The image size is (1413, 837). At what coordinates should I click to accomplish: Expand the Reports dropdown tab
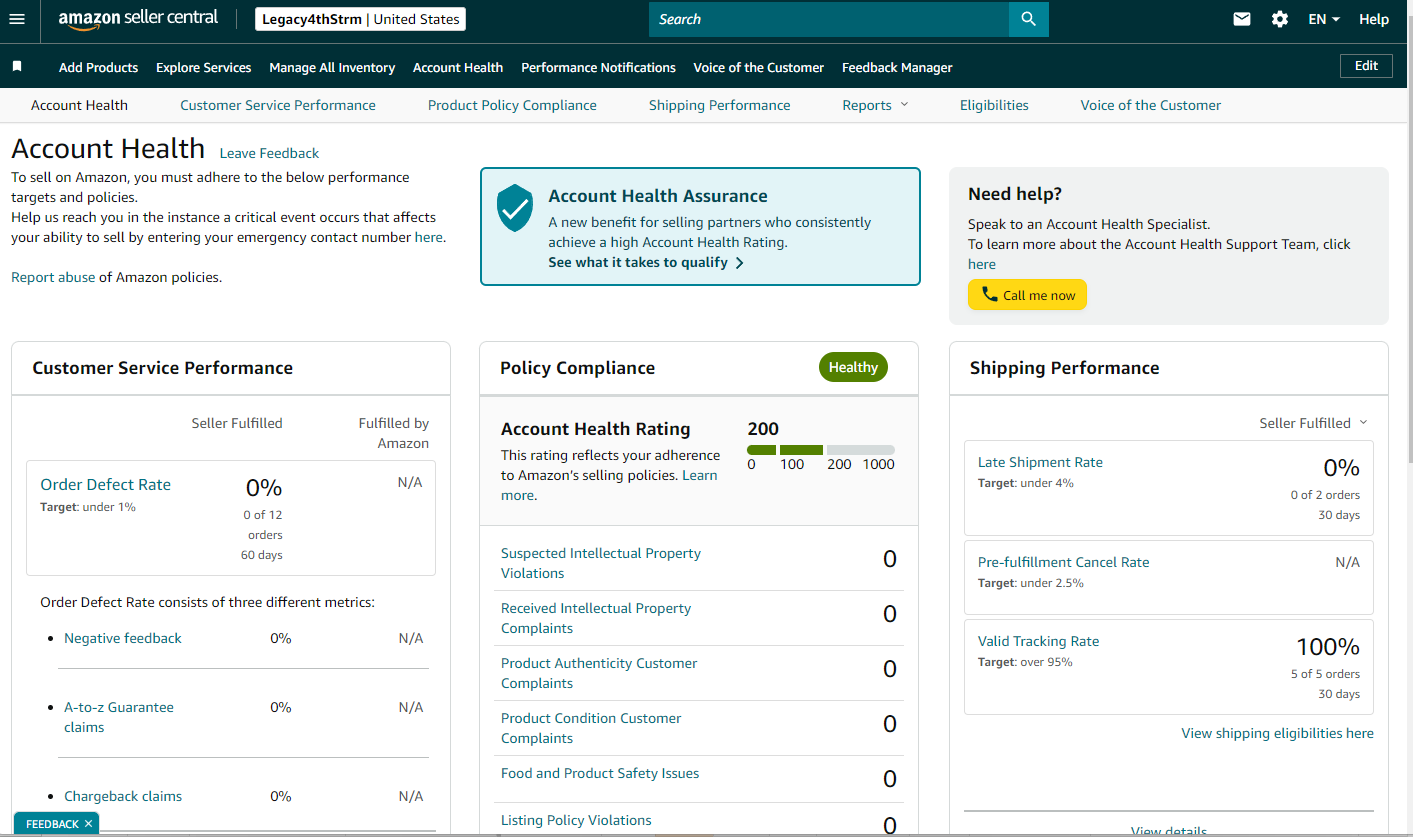click(x=875, y=105)
